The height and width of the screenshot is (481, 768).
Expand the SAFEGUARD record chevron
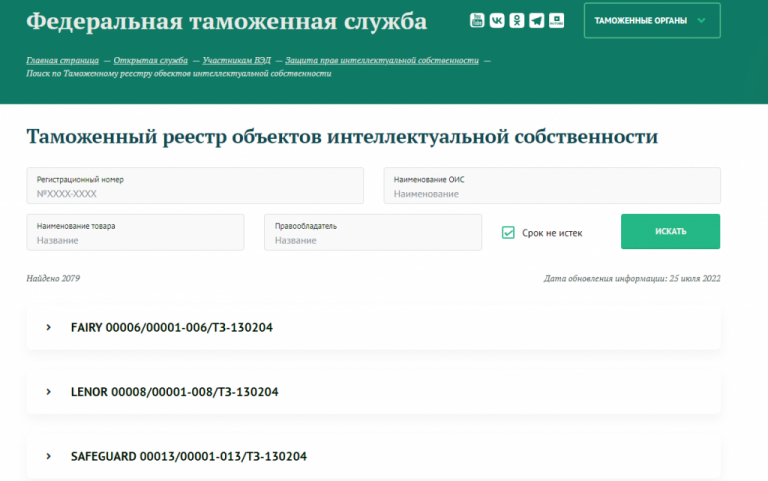[48, 456]
